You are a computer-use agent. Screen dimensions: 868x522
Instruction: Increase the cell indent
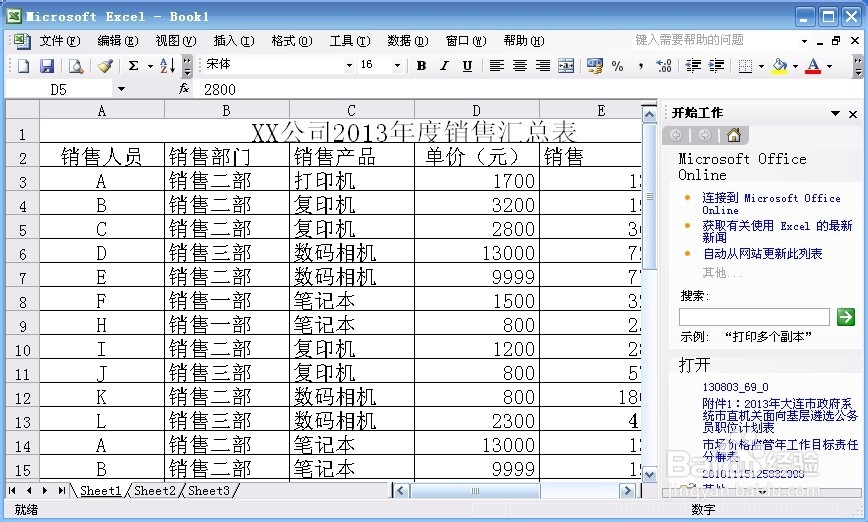(716, 66)
